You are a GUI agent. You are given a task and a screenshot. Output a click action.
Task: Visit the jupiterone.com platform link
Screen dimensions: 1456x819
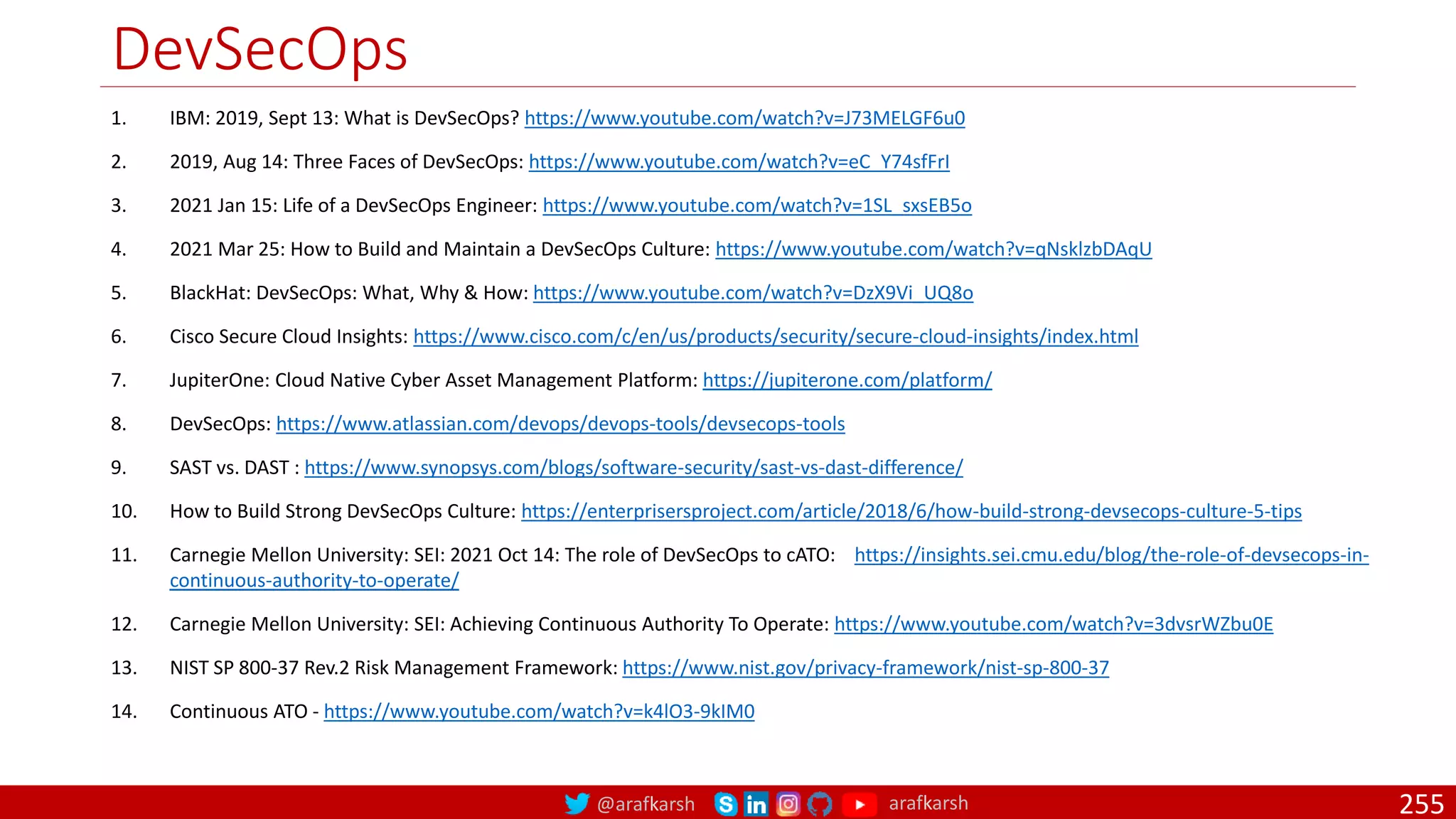coord(847,380)
